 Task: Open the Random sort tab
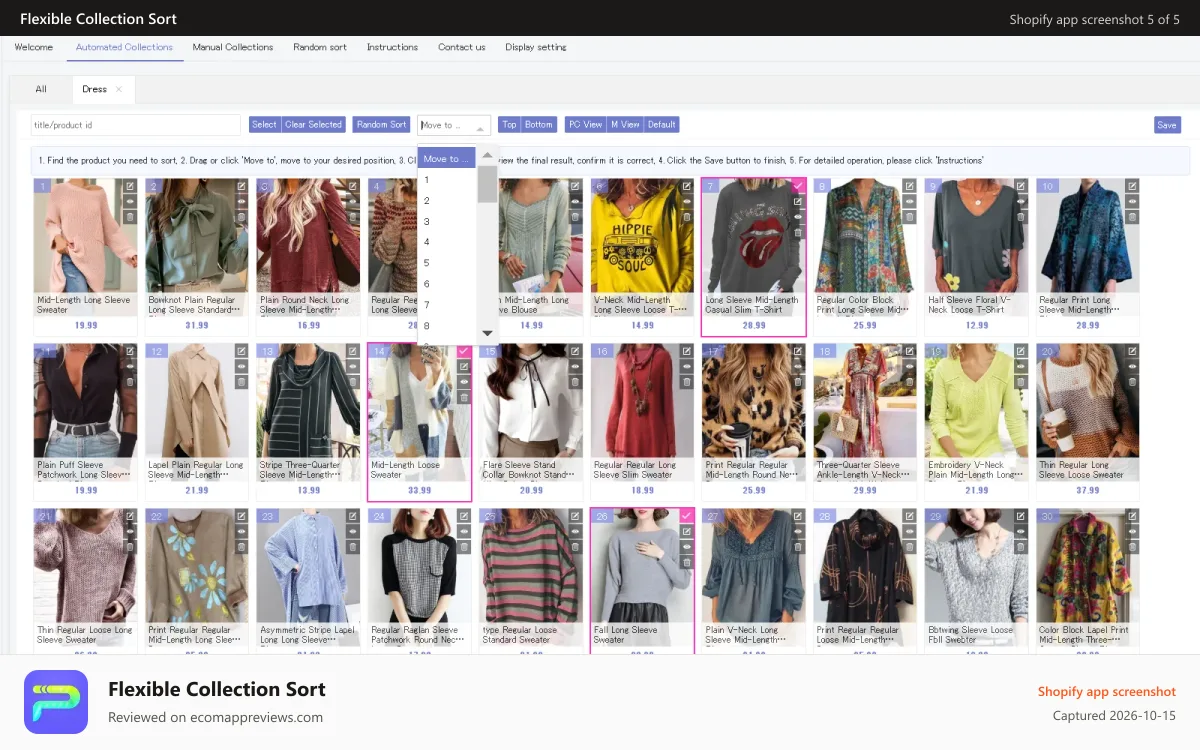coord(320,47)
